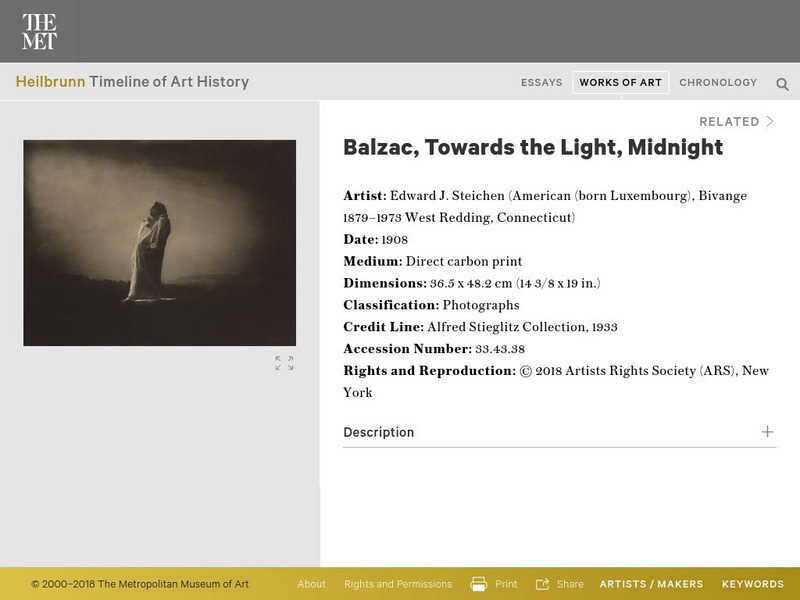Image resolution: width=800 pixels, height=600 pixels.
Task: Click the Balzac photograph thumbnail
Action: [x=161, y=241]
